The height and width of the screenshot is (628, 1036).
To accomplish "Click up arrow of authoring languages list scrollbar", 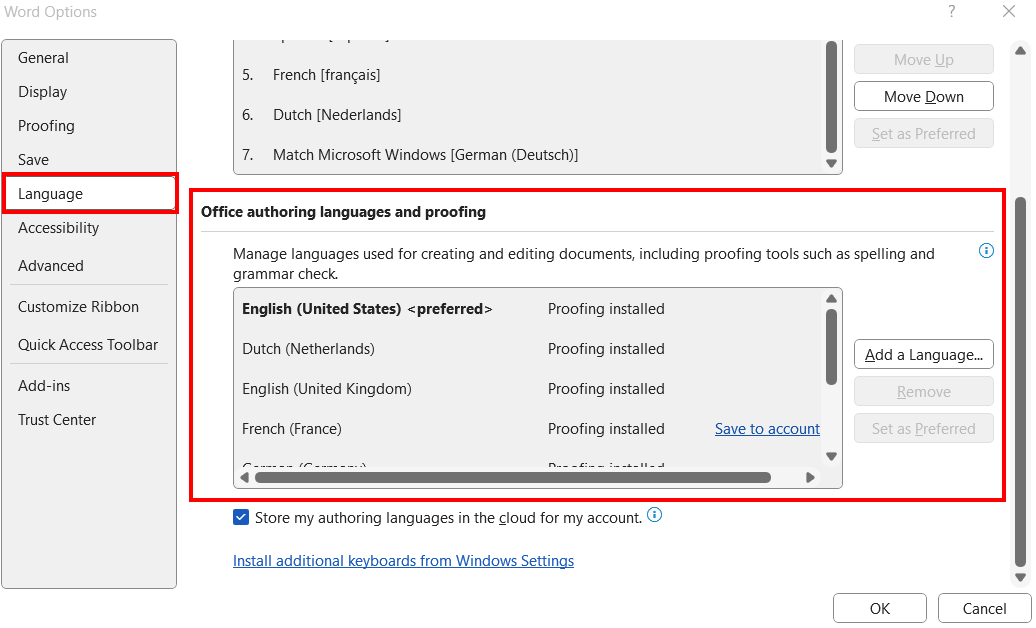I will pos(832,299).
